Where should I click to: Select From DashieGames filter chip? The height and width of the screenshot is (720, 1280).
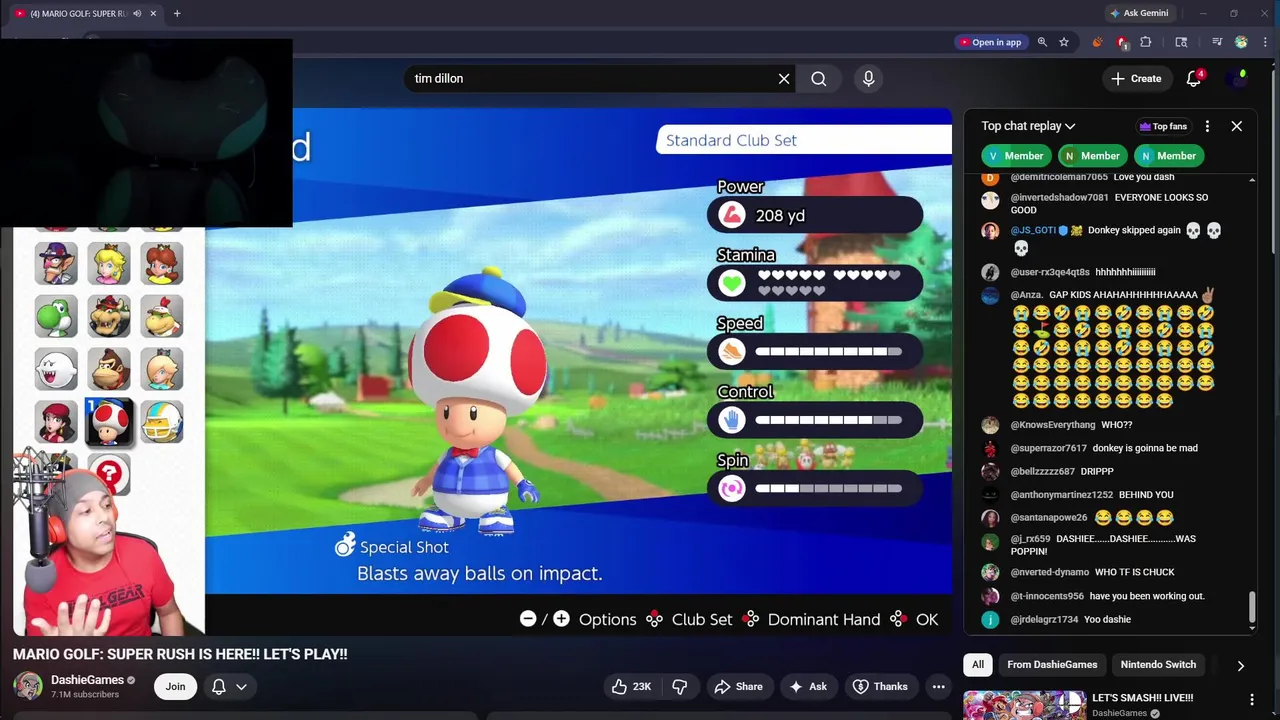pyautogui.click(x=1052, y=665)
